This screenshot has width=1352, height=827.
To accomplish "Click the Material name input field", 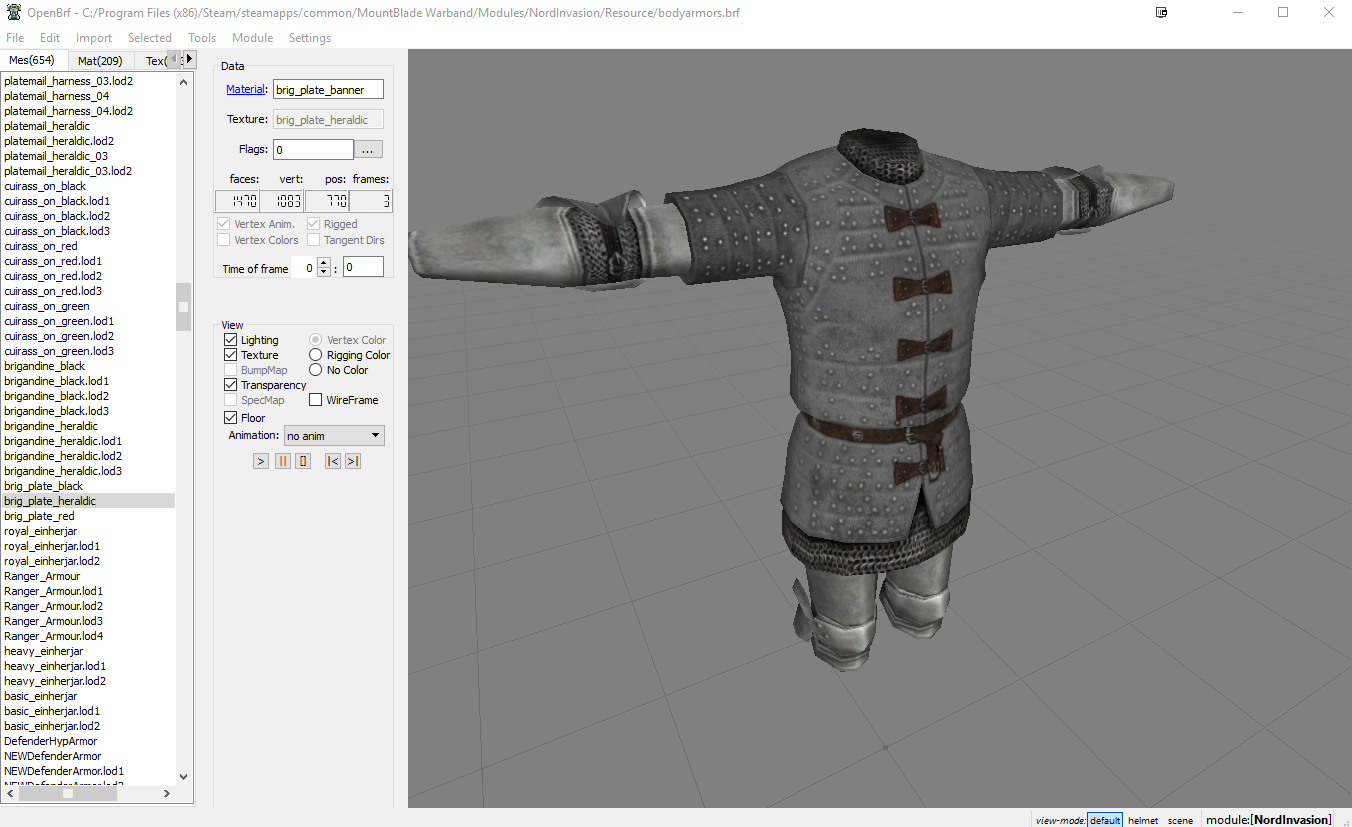I will pos(328,89).
